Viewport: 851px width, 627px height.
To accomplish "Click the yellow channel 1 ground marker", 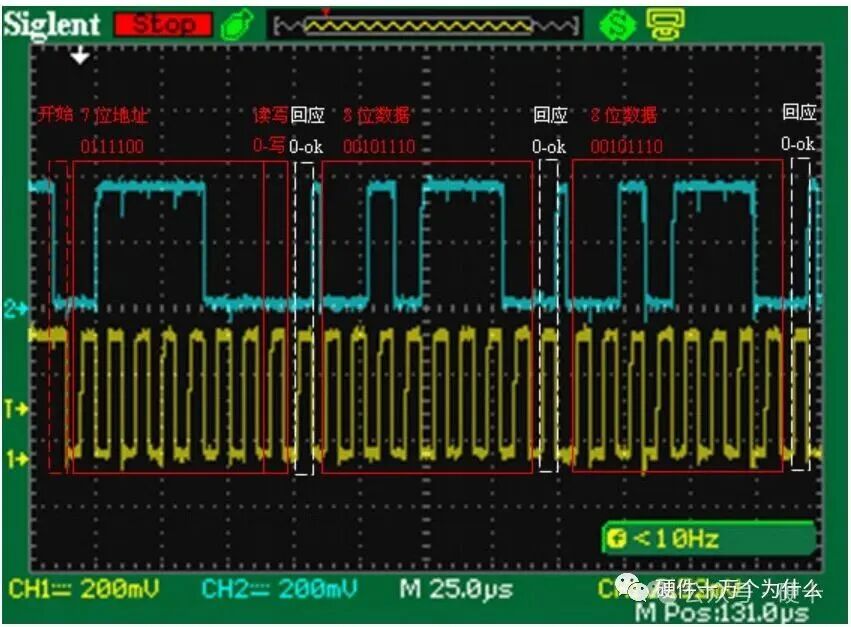I will pos(17,459).
